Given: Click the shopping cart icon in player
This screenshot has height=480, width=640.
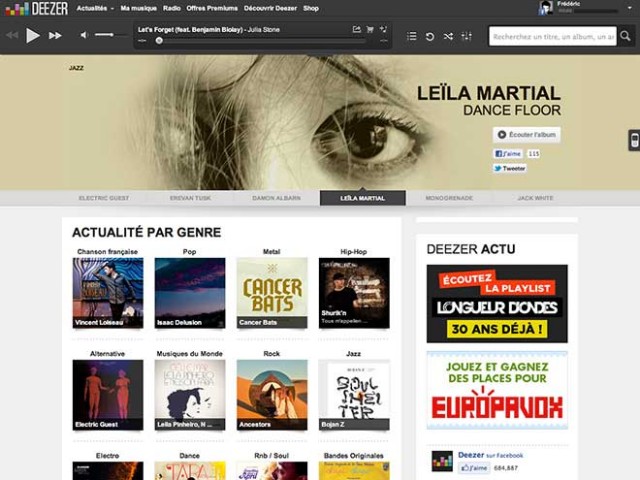Looking at the screenshot, I should pos(370,29).
